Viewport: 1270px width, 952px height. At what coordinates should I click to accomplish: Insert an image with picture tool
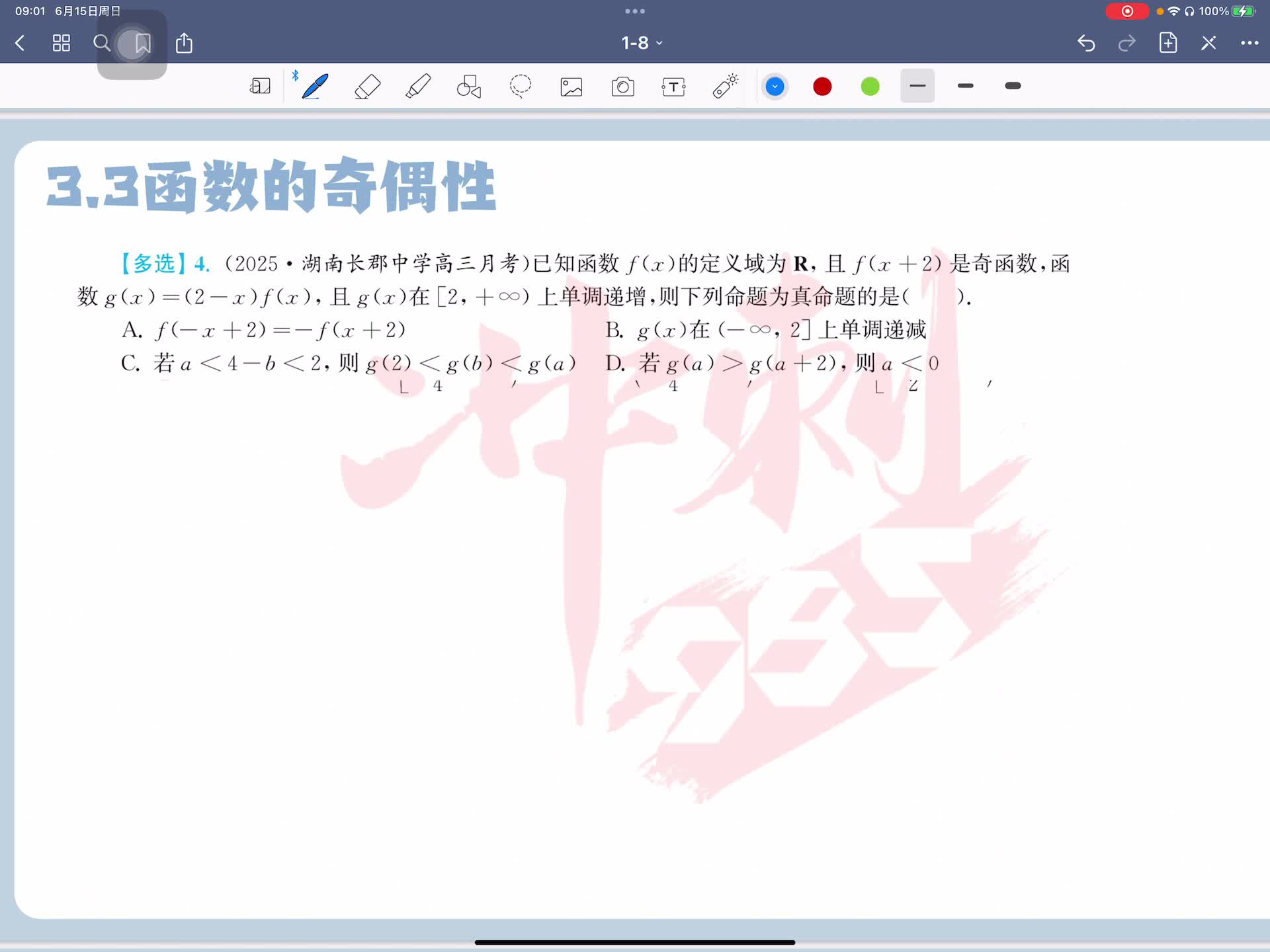(x=571, y=87)
